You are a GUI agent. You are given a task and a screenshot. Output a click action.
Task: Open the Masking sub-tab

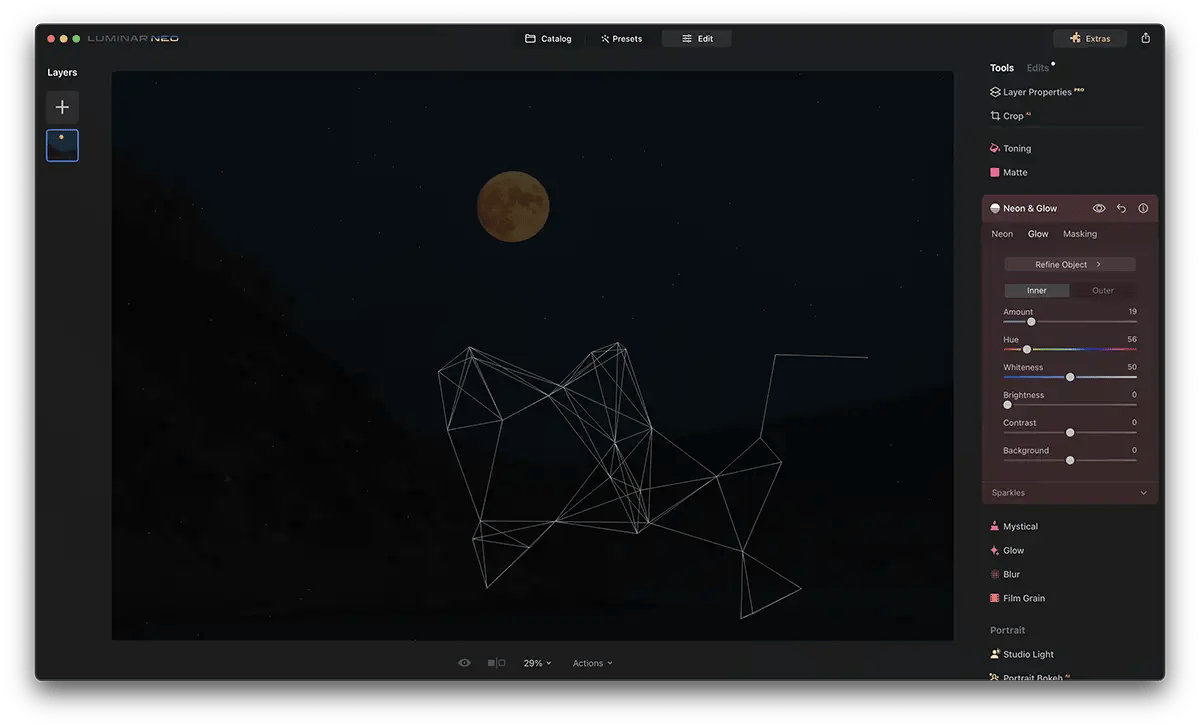[1080, 234]
